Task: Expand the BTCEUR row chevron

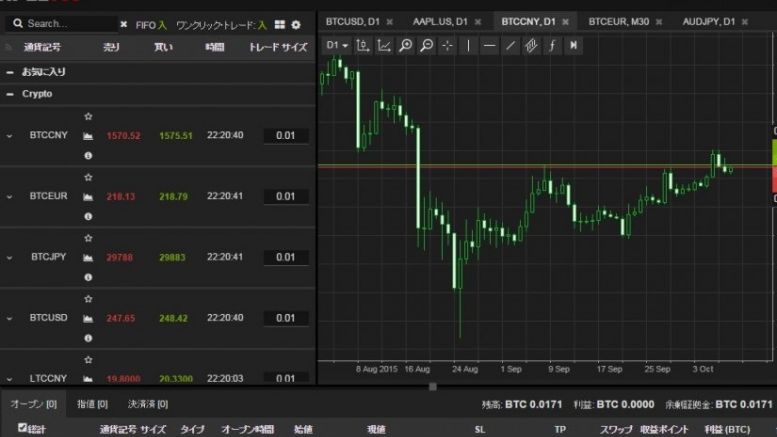Action: coord(9,197)
